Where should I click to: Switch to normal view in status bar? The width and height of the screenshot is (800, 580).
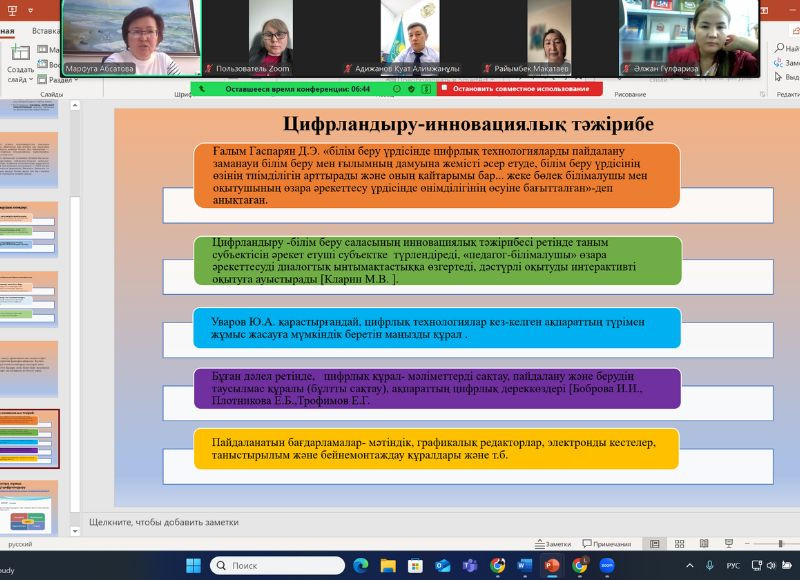655,544
